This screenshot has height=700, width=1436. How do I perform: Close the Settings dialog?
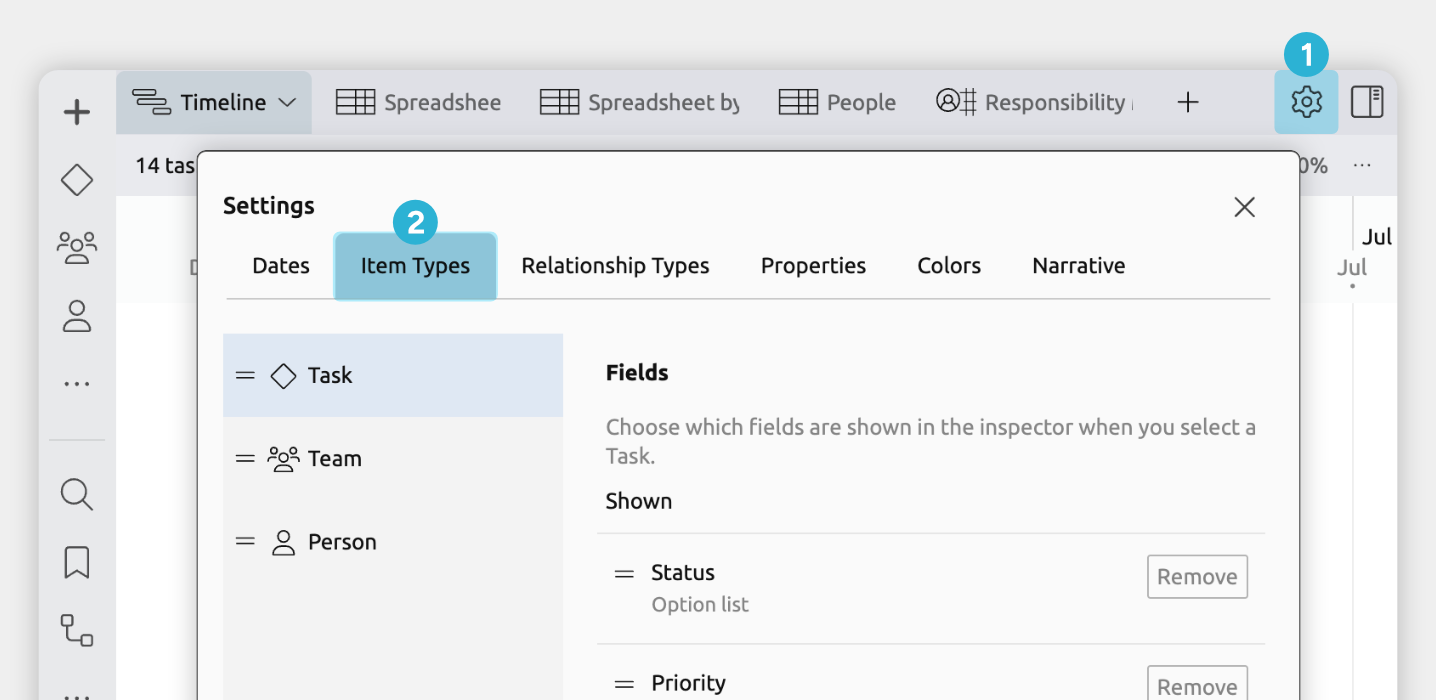point(1244,207)
